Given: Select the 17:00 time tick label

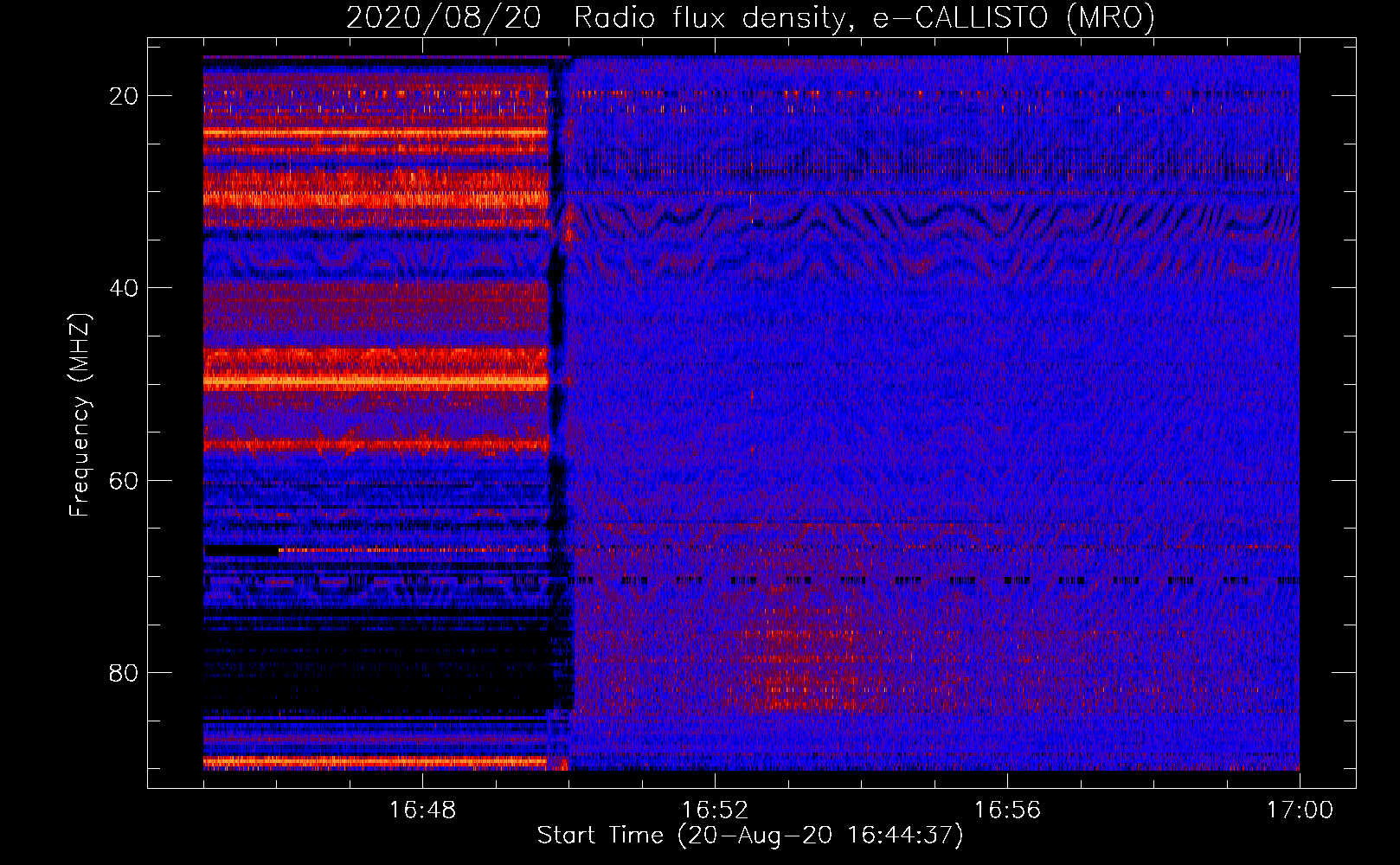Looking at the screenshot, I should point(1300,811).
